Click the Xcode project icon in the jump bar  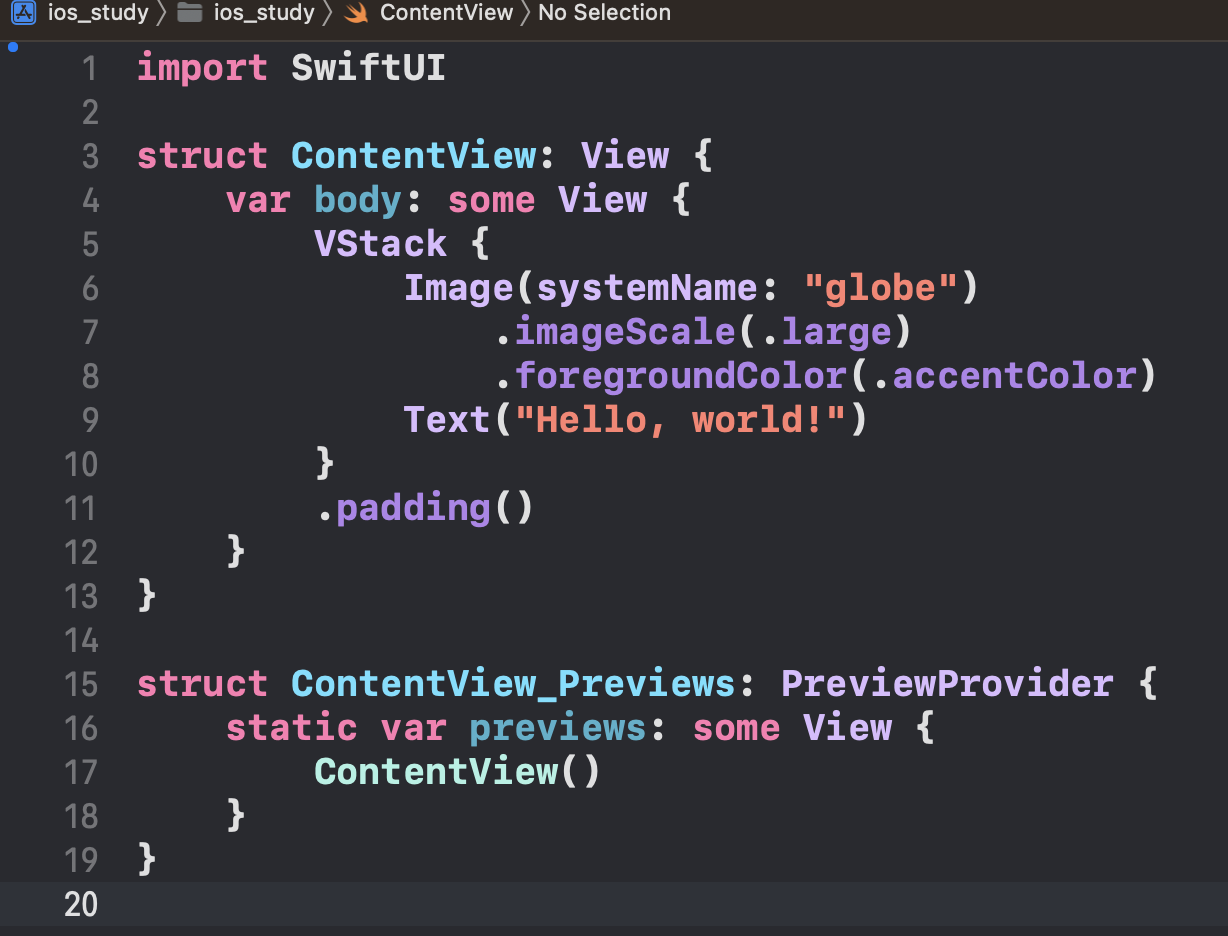(x=23, y=13)
